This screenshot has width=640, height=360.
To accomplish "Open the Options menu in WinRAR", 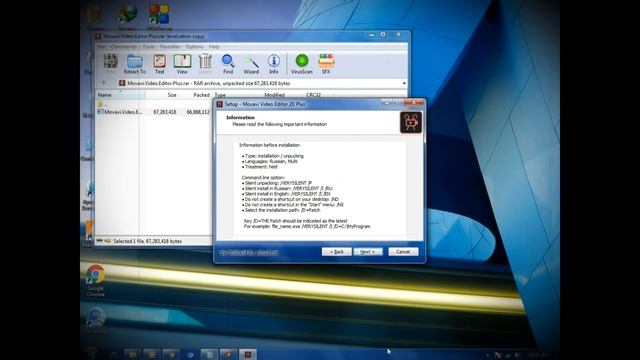I will (194, 47).
